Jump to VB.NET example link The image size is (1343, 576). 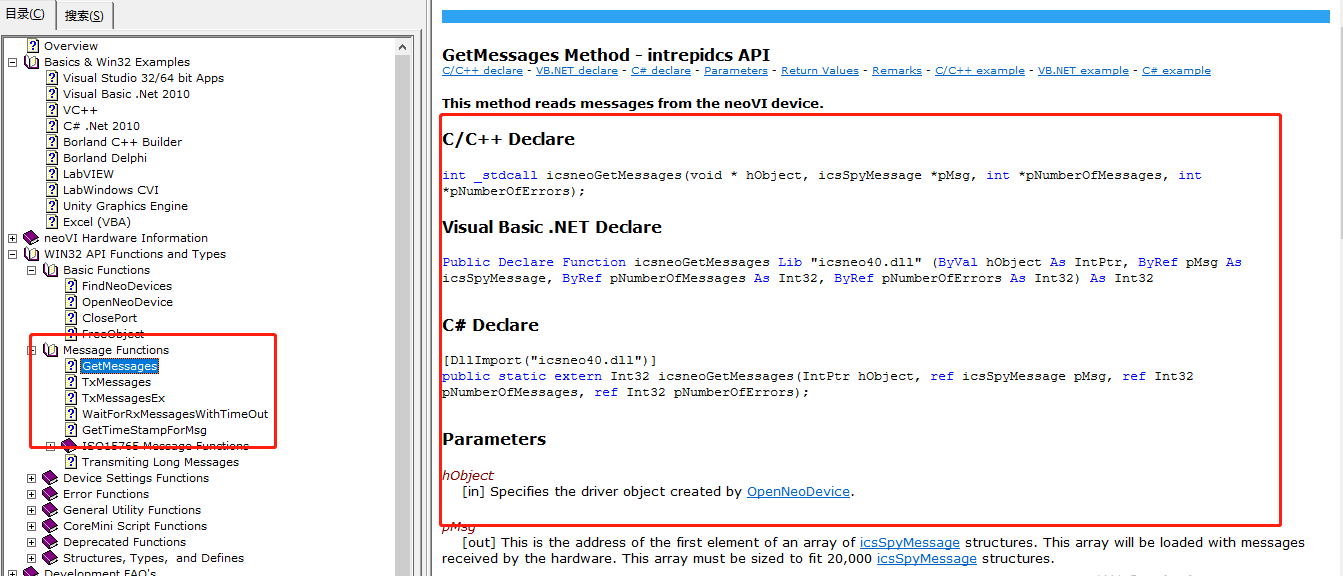(x=1083, y=71)
